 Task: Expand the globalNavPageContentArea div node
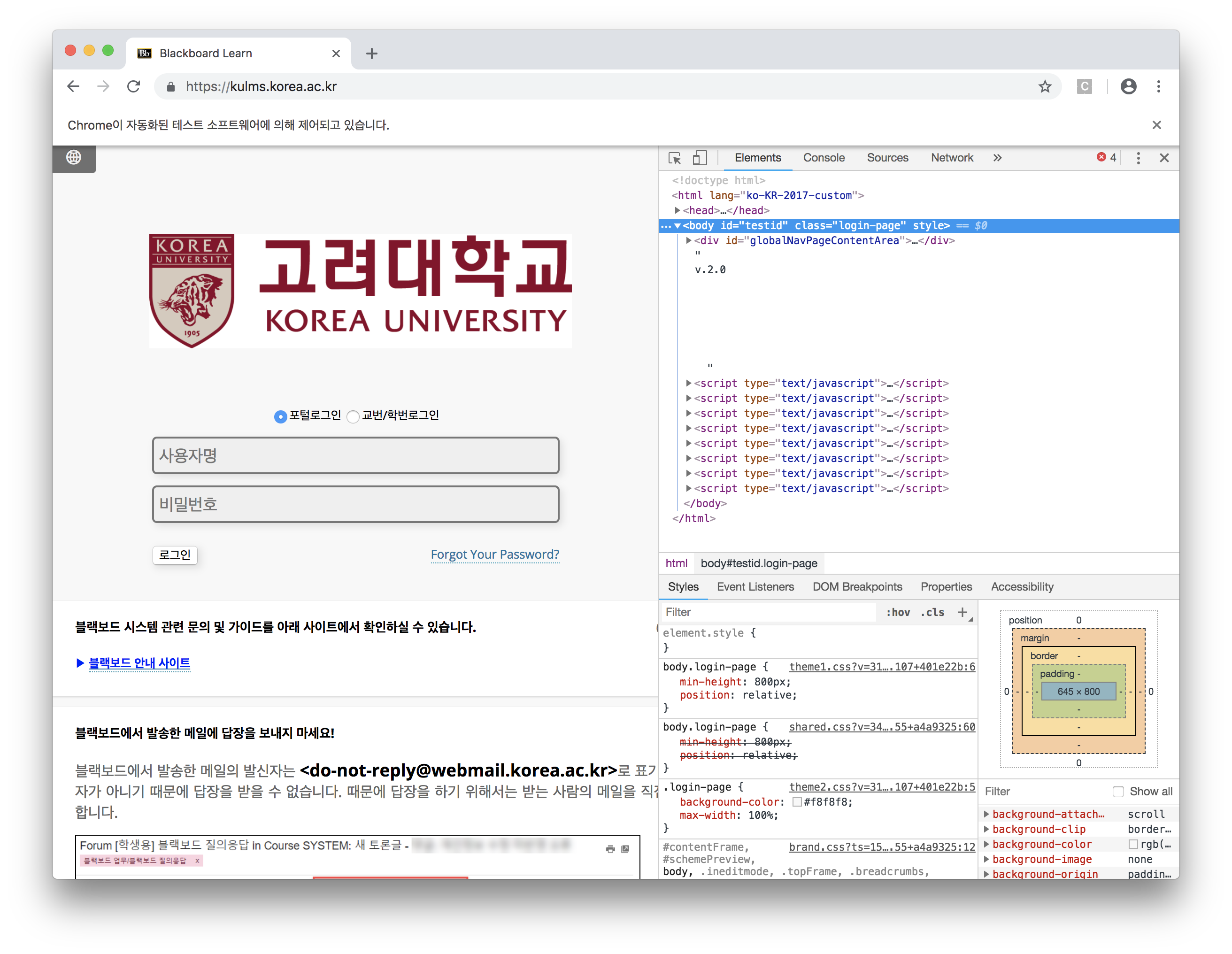pos(688,240)
